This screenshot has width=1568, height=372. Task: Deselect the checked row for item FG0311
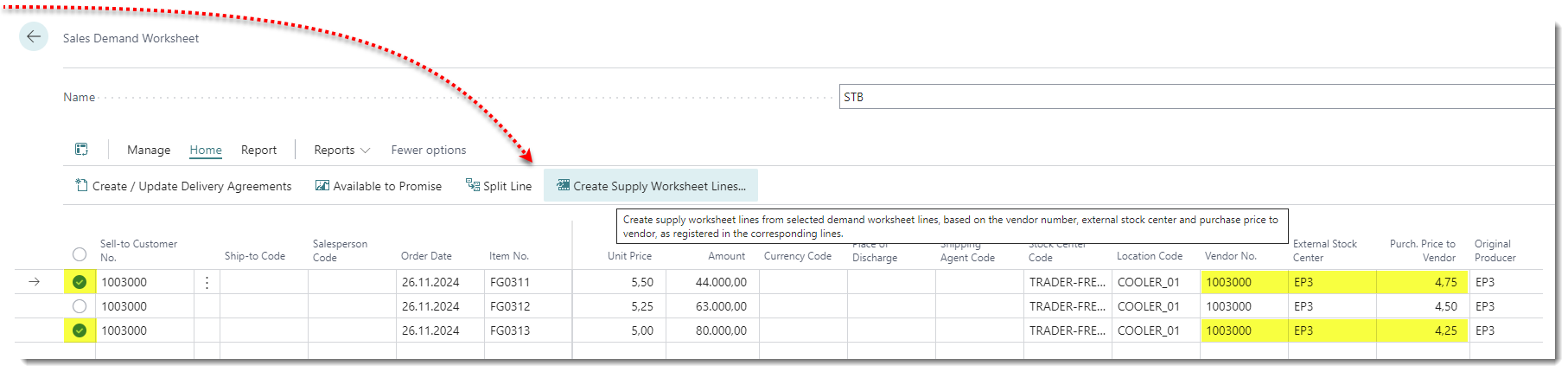click(80, 282)
